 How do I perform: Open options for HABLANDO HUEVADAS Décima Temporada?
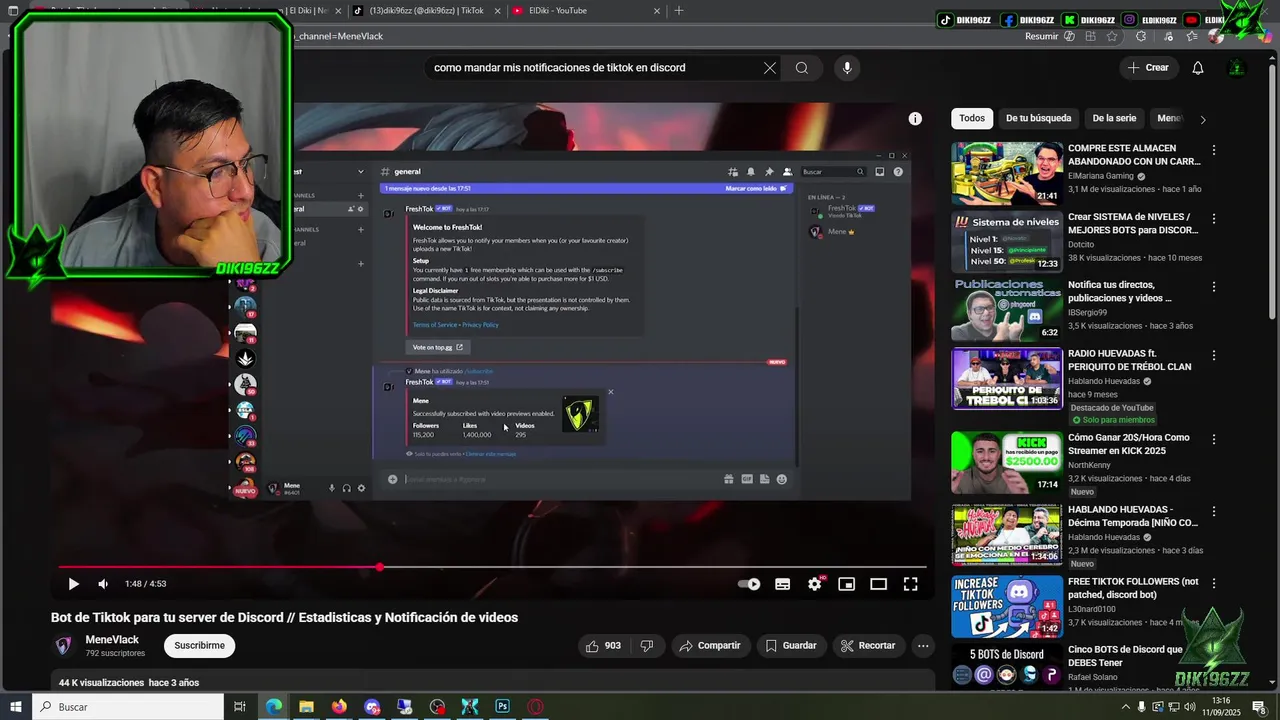point(1214,511)
